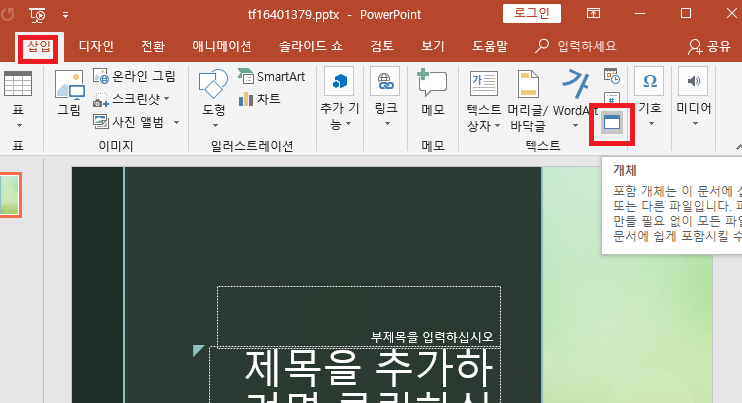Open Quick Access Toolbar customize dropdown

pos(65,15)
